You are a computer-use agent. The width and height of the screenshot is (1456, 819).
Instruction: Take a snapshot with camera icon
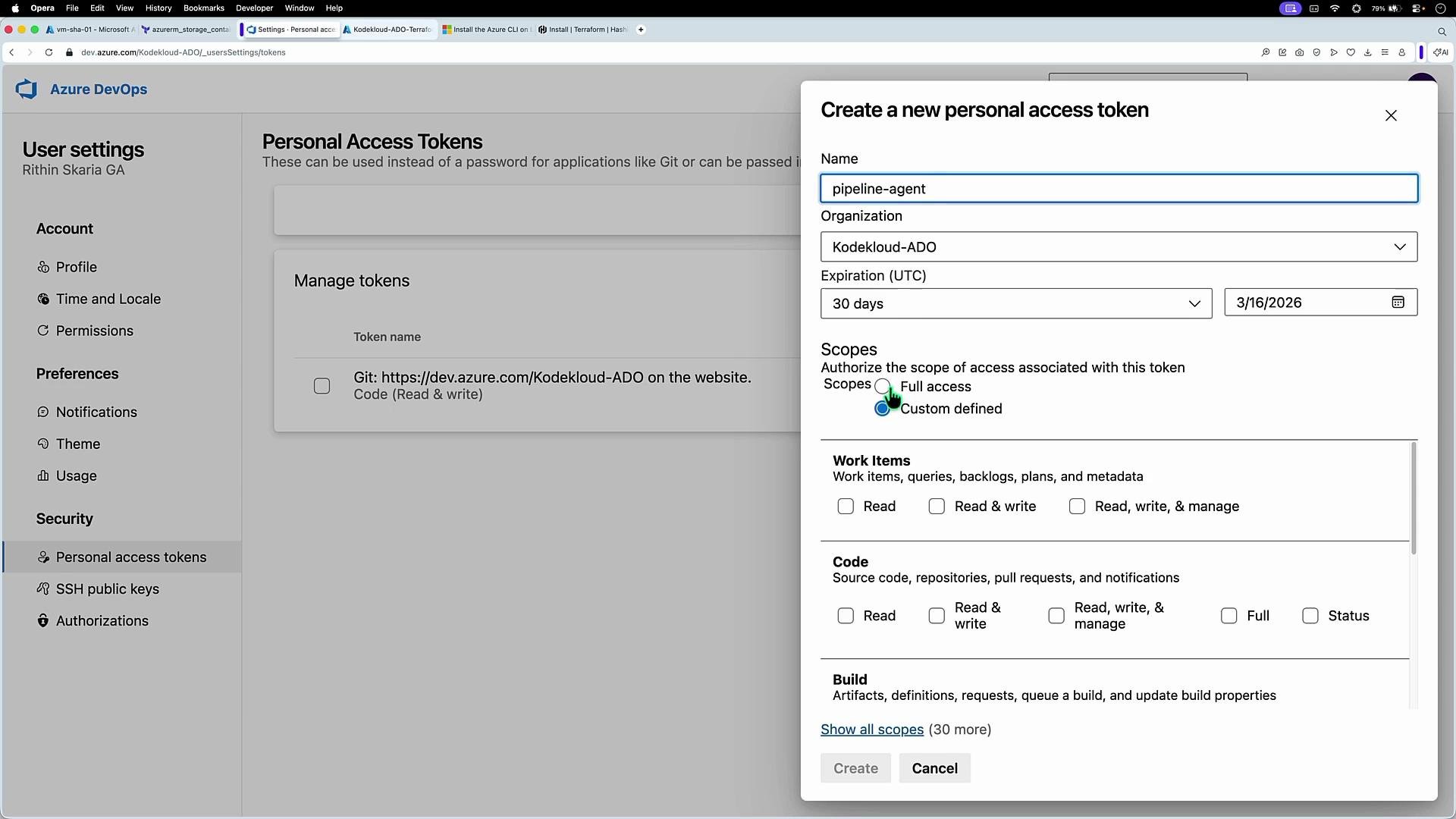tap(1299, 52)
